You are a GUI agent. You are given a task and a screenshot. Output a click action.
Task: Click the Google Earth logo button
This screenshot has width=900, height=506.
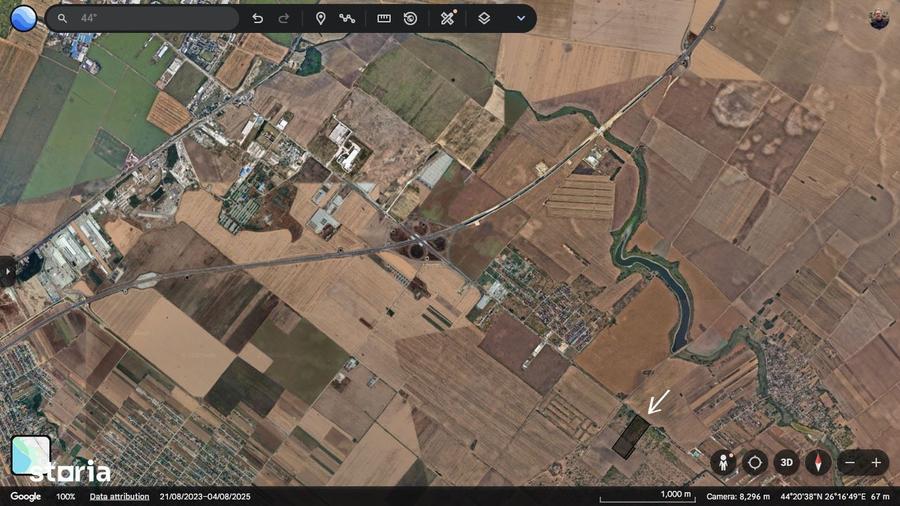[22, 18]
